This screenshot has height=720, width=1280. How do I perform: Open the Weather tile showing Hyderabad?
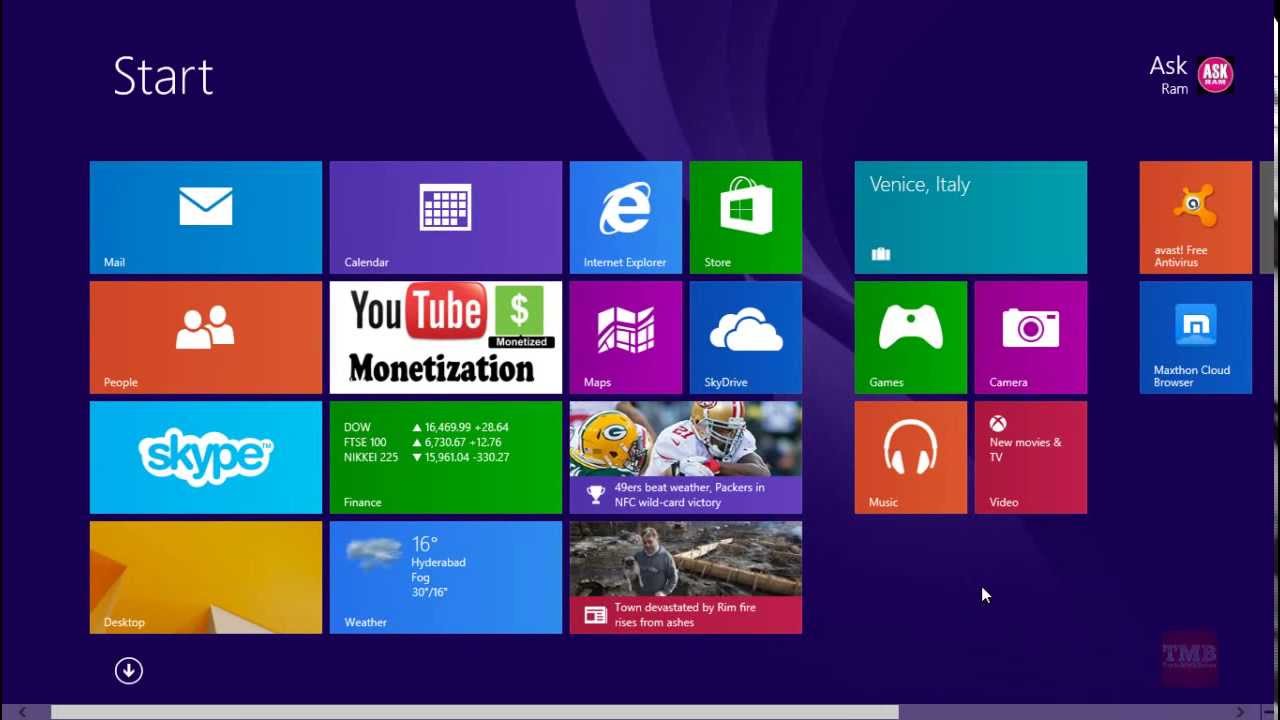(446, 577)
